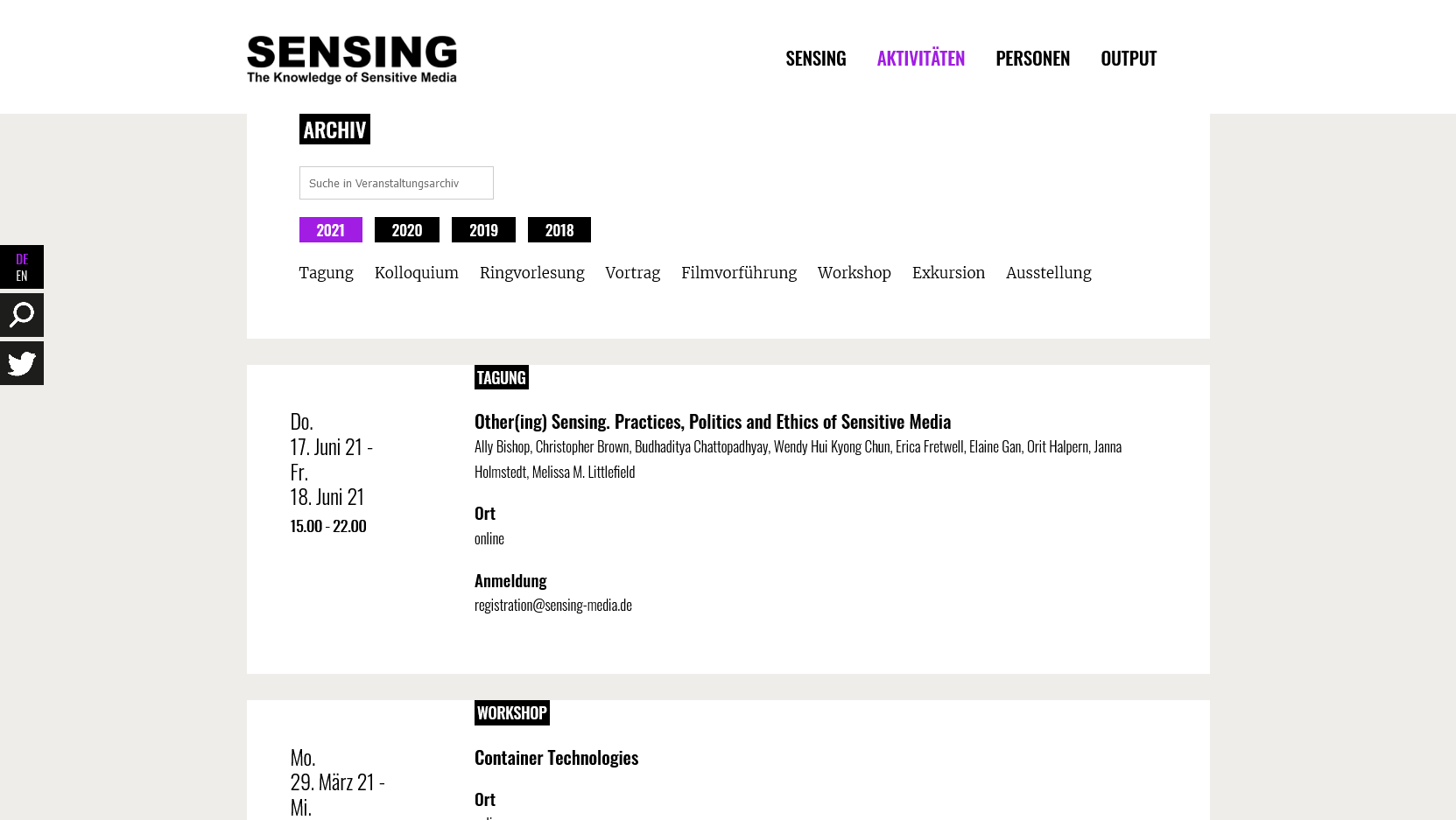The width and height of the screenshot is (1456, 820).
Task: Open the Other(ing) Sensing conference title
Action: pos(712,422)
